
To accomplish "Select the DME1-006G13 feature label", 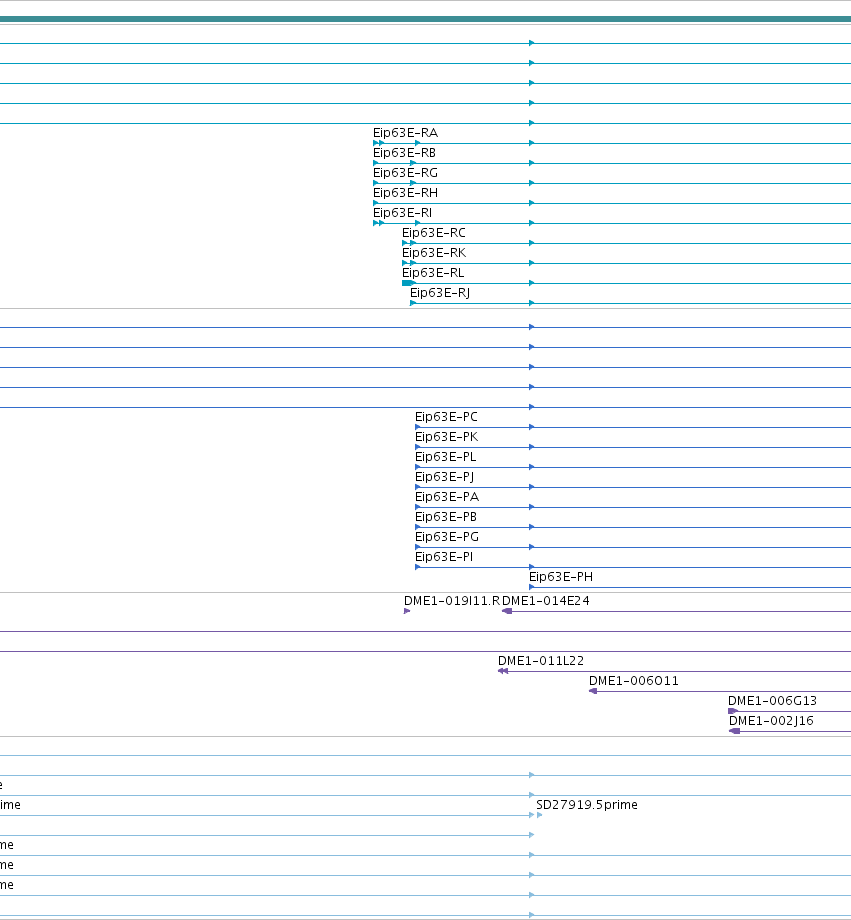I will (x=772, y=701).
